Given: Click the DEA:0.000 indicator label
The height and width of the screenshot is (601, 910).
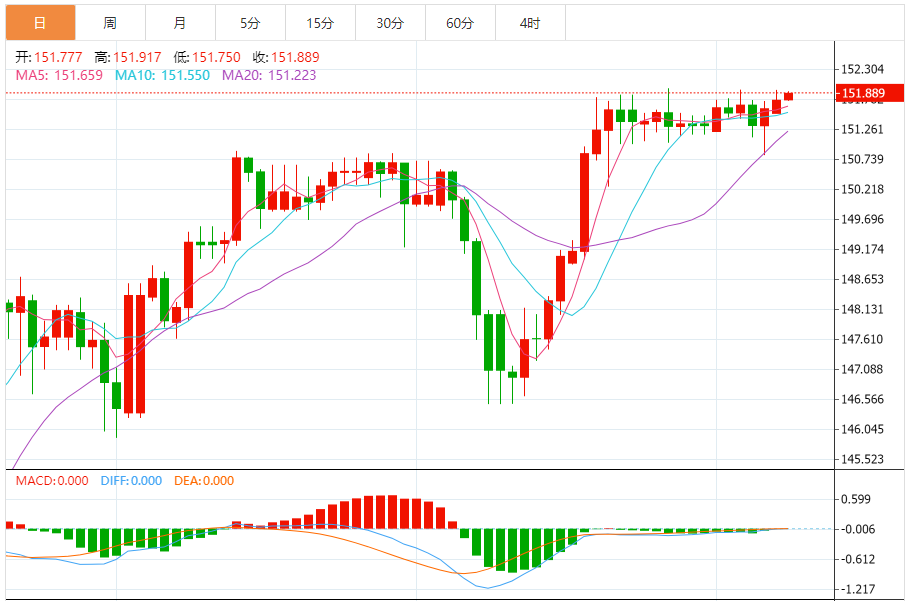Looking at the screenshot, I should [x=204, y=481].
